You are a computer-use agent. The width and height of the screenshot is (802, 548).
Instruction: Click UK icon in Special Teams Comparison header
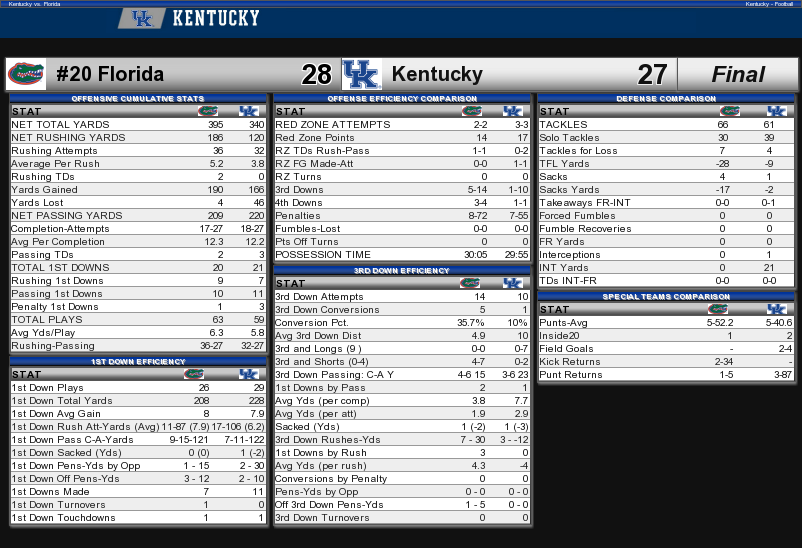(x=776, y=309)
